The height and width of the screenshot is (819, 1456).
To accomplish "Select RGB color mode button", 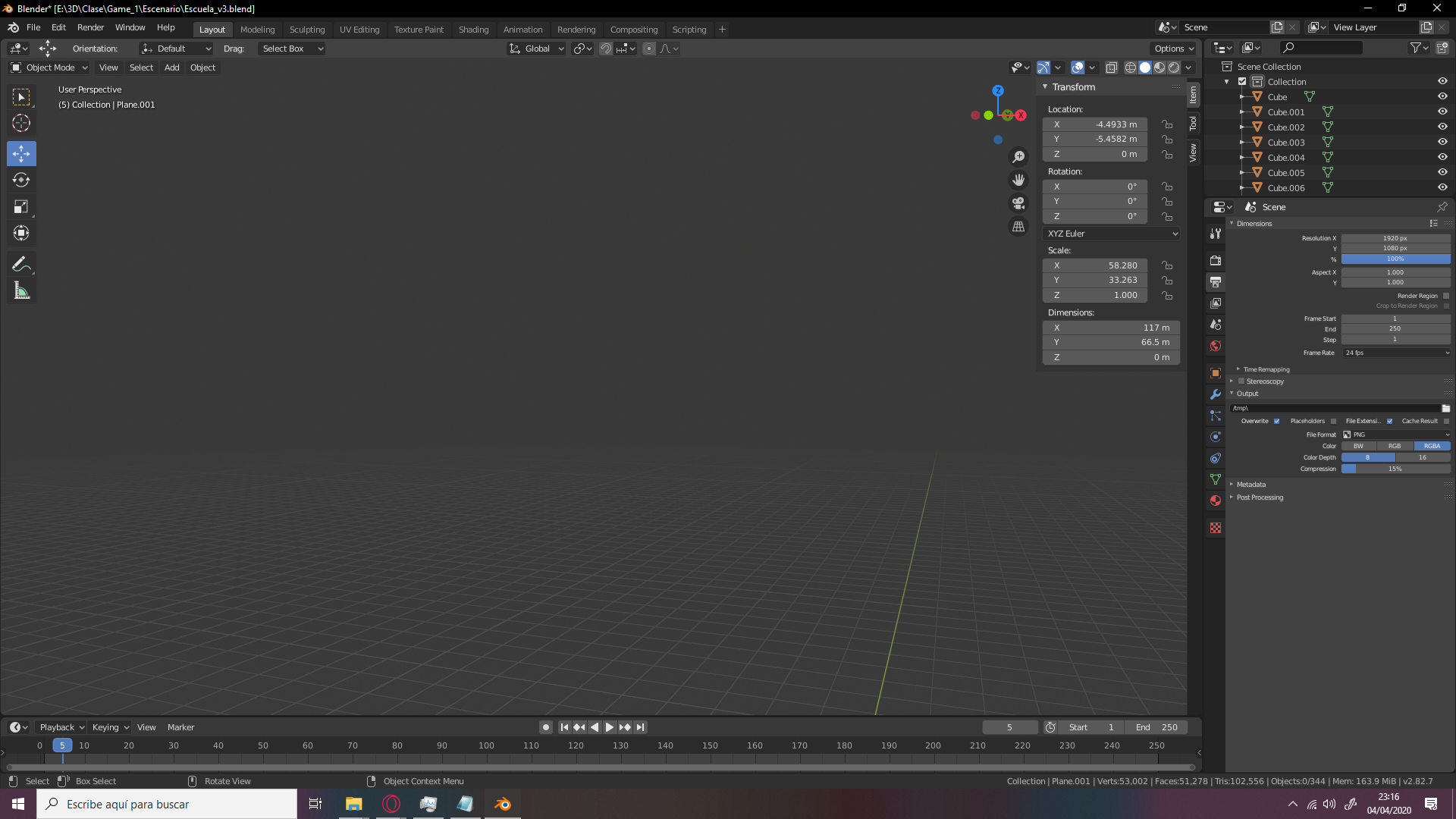I will (1395, 446).
